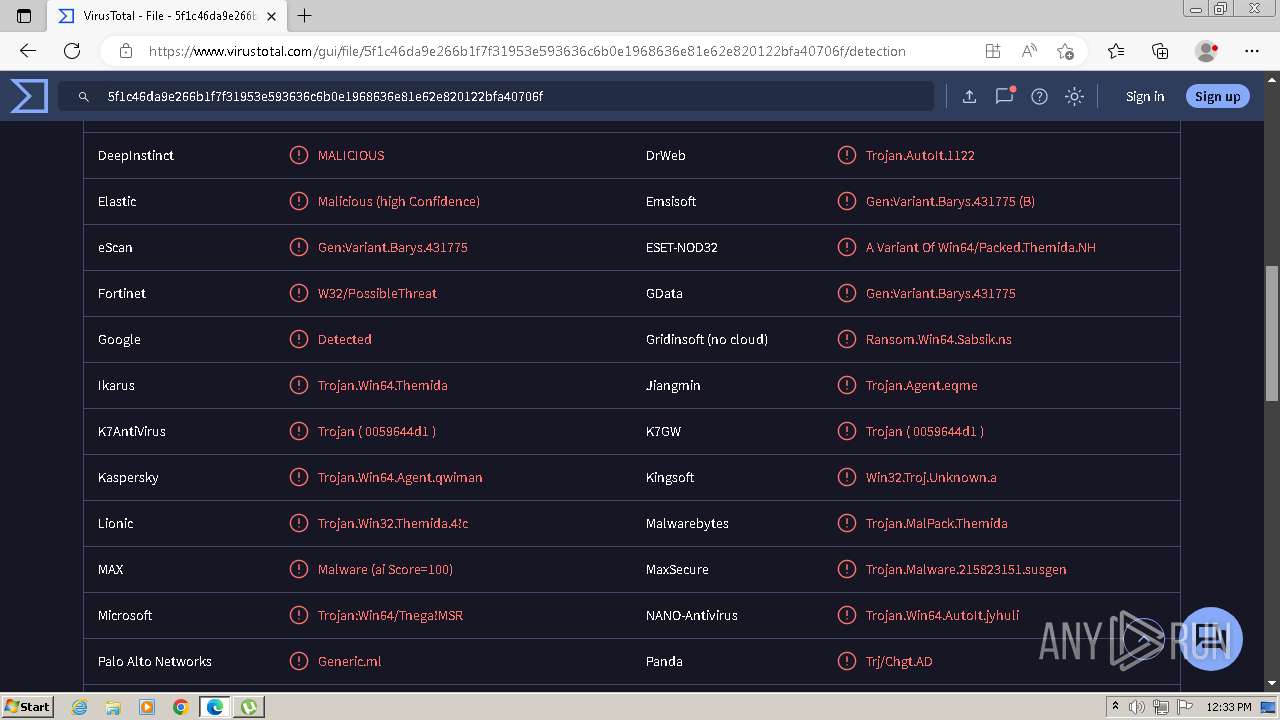
Task: Select eScan Gen:Variant.Barys.431775 result
Action: (x=393, y=247)
